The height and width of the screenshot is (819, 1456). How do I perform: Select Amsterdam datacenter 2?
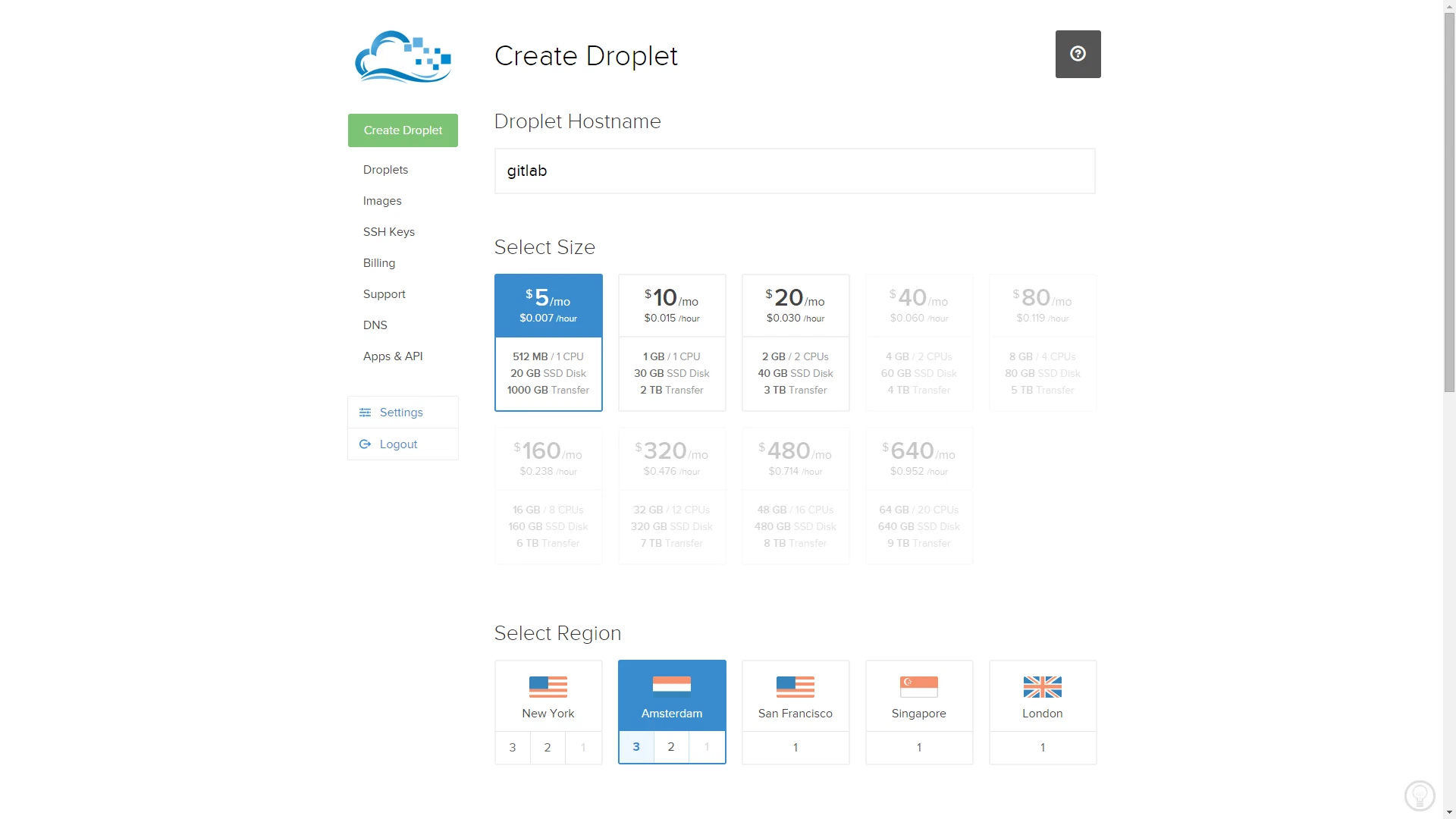671,747
